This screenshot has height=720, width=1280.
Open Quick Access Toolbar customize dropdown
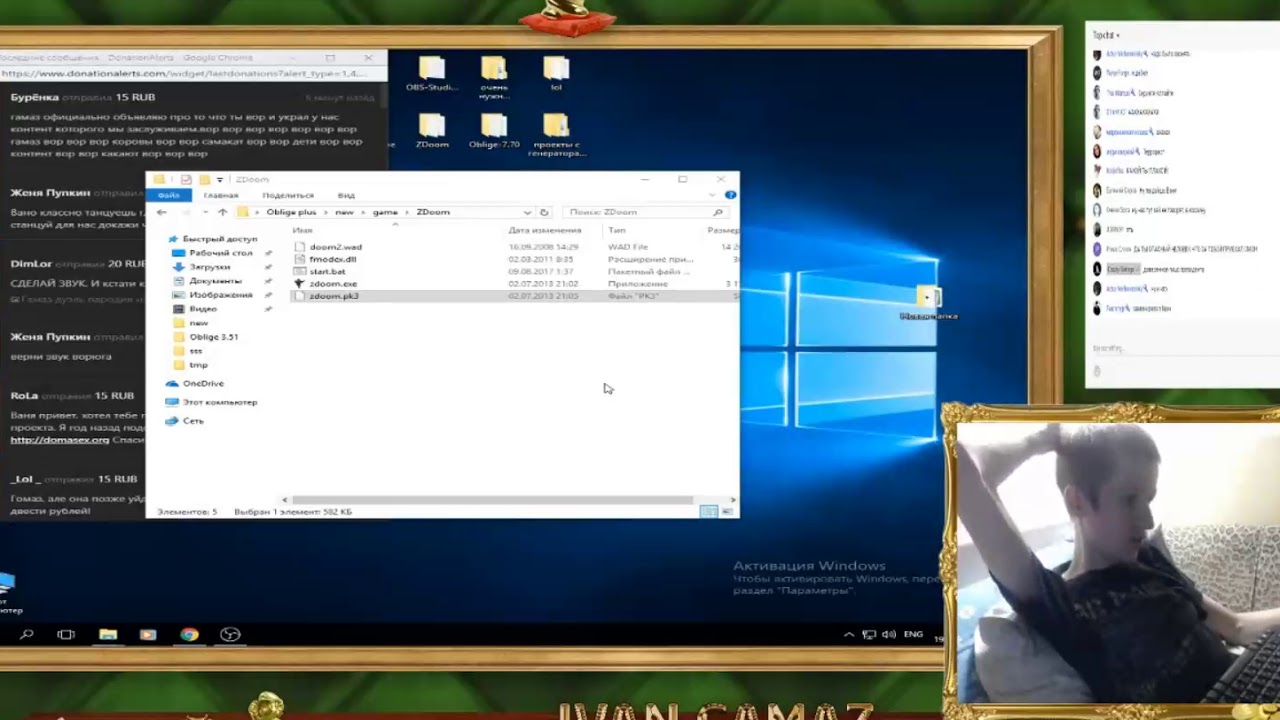pyautogui.click(x=220, y=180)
